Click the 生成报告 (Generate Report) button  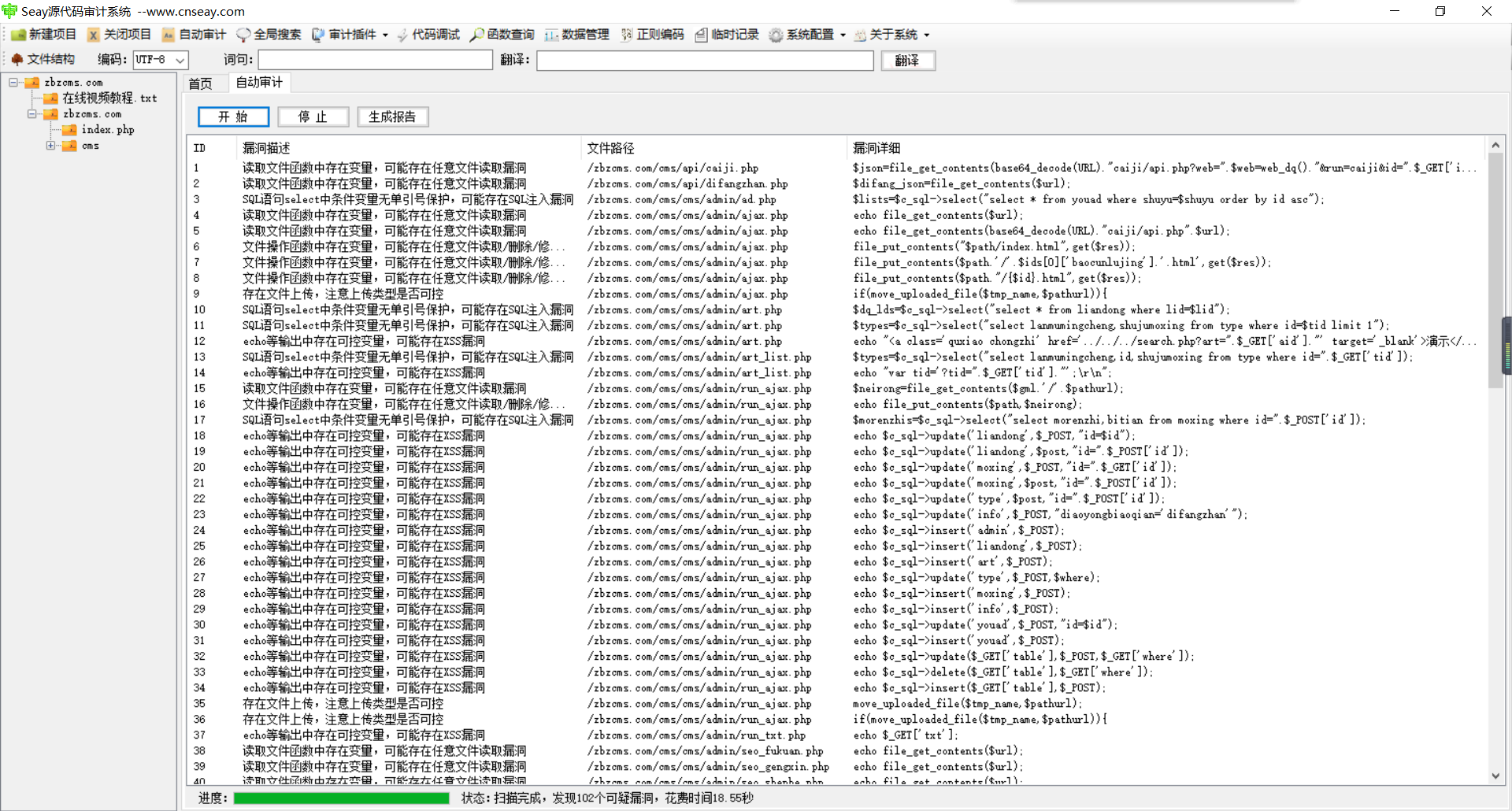[392, 117]
